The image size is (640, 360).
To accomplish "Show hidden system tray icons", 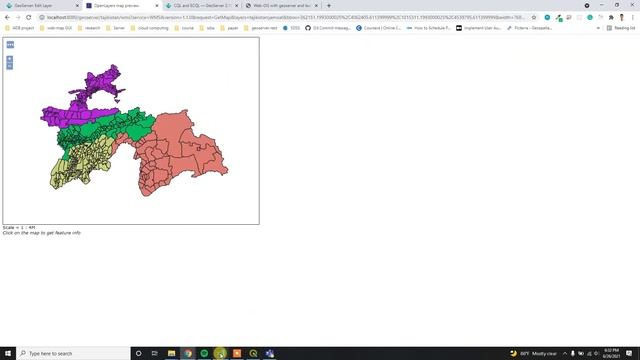I will [x=565, y=353].
